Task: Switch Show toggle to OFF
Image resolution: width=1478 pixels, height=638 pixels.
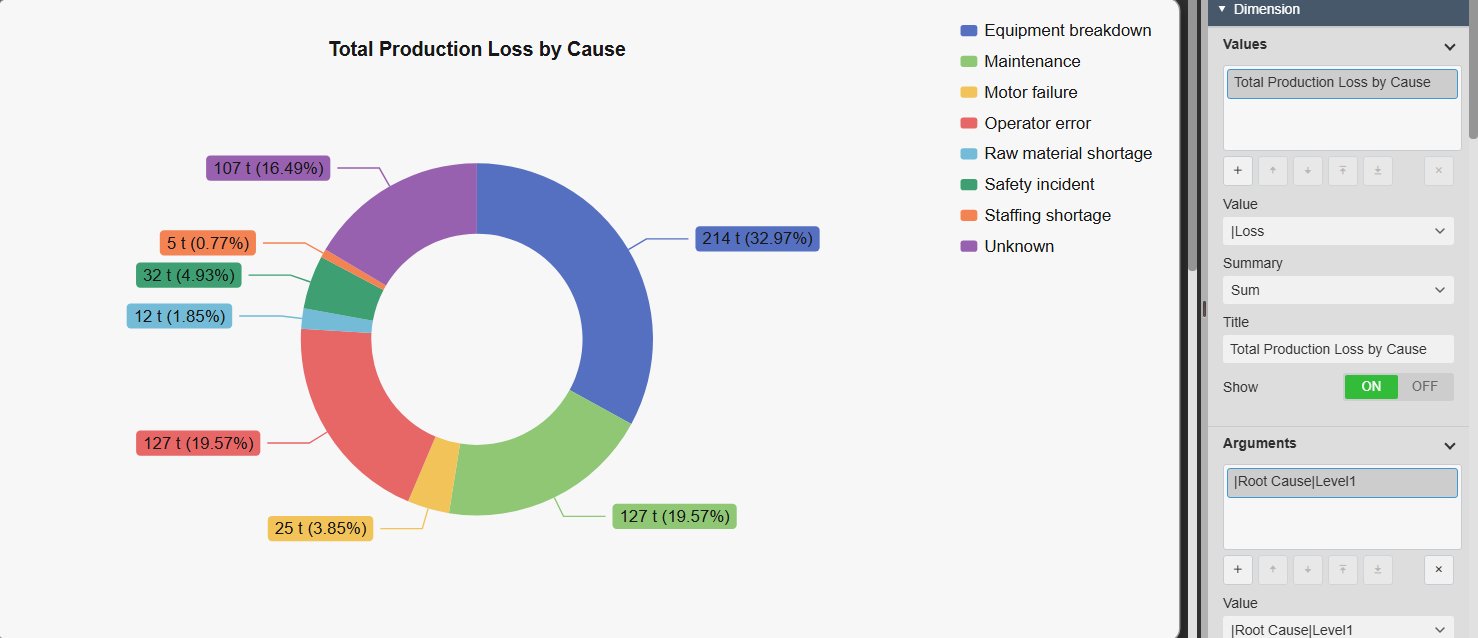Action: click(x=1425, y=387)
